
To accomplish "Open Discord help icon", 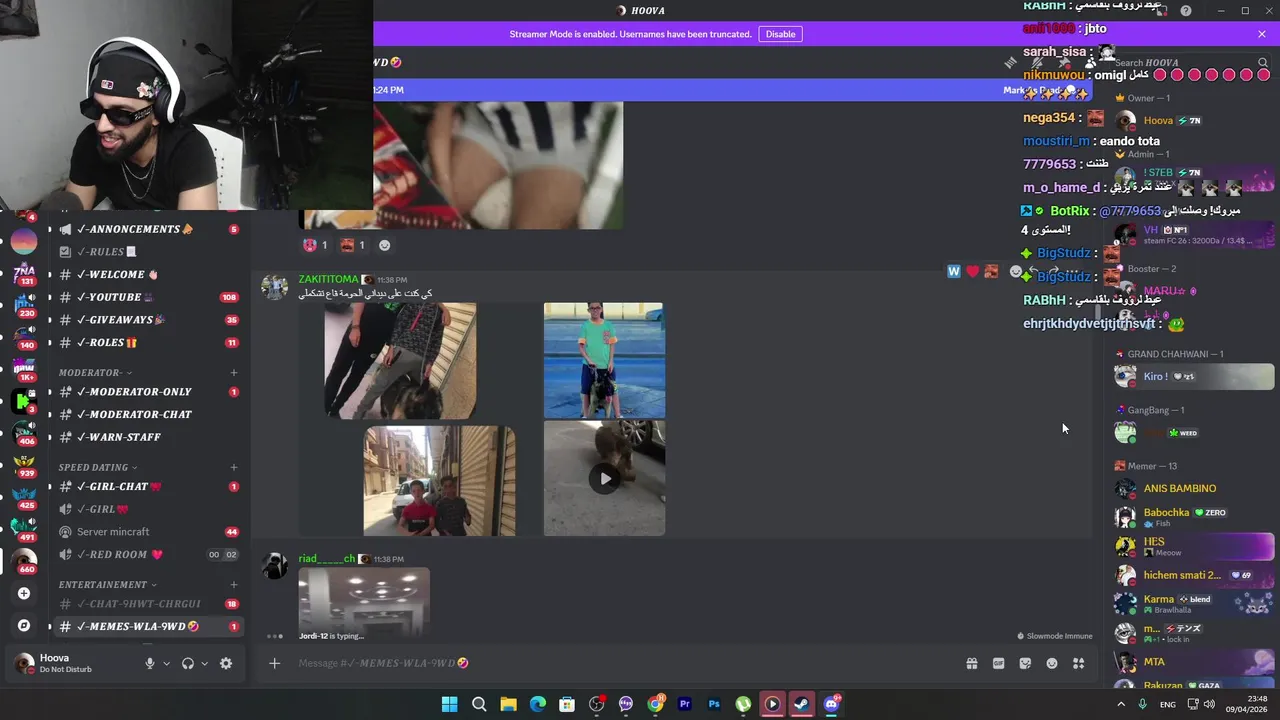I will [x=1186, y=11].
